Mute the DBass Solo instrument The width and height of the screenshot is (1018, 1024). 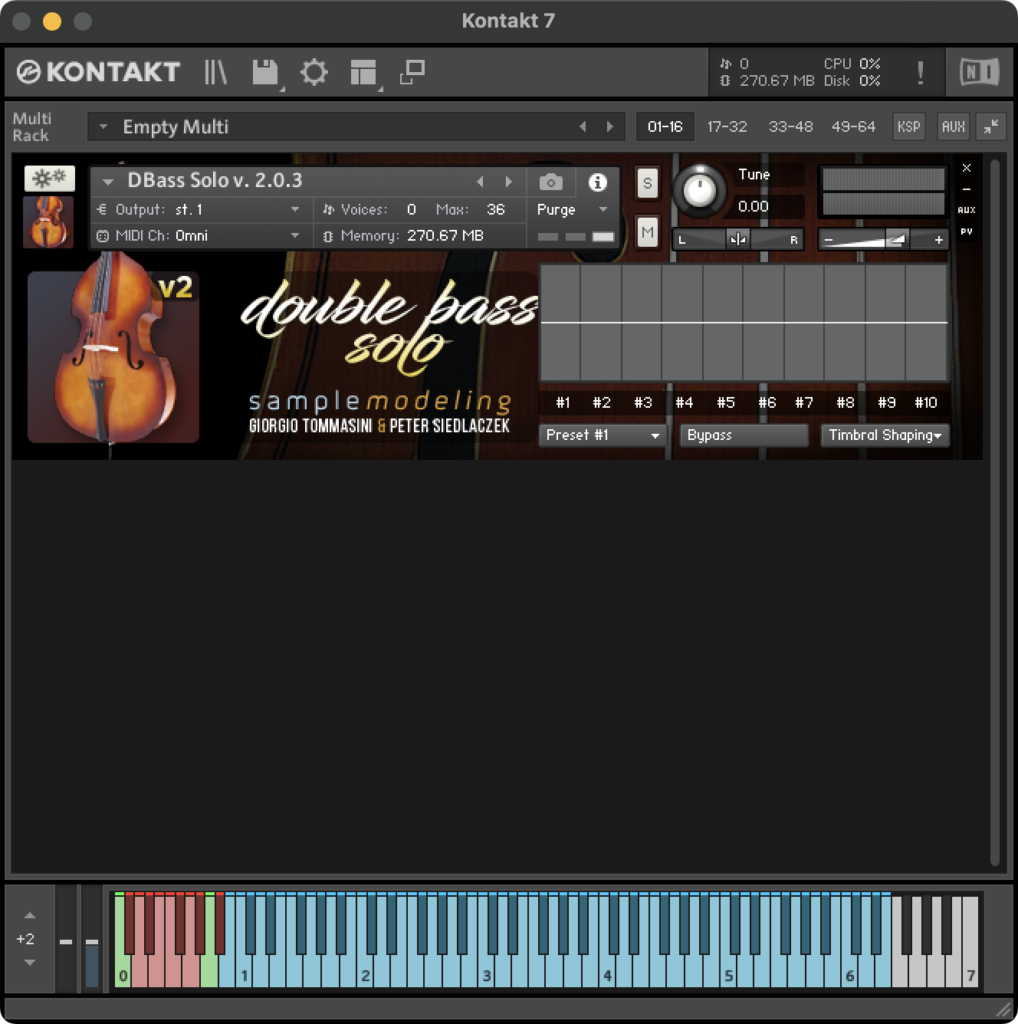tap(646, 232)
